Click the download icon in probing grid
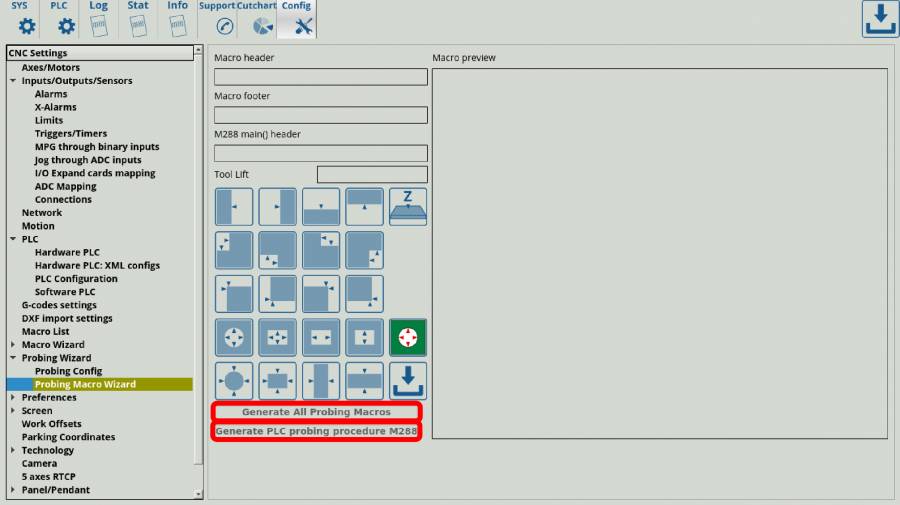The width and height of the screenshot is (900, 505). point(408,381)
